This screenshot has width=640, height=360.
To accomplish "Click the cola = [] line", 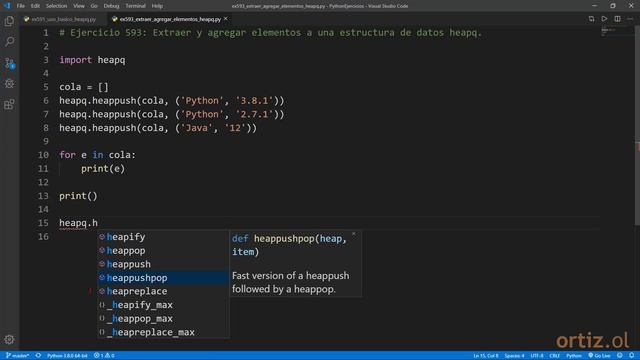I will point(84,87).
